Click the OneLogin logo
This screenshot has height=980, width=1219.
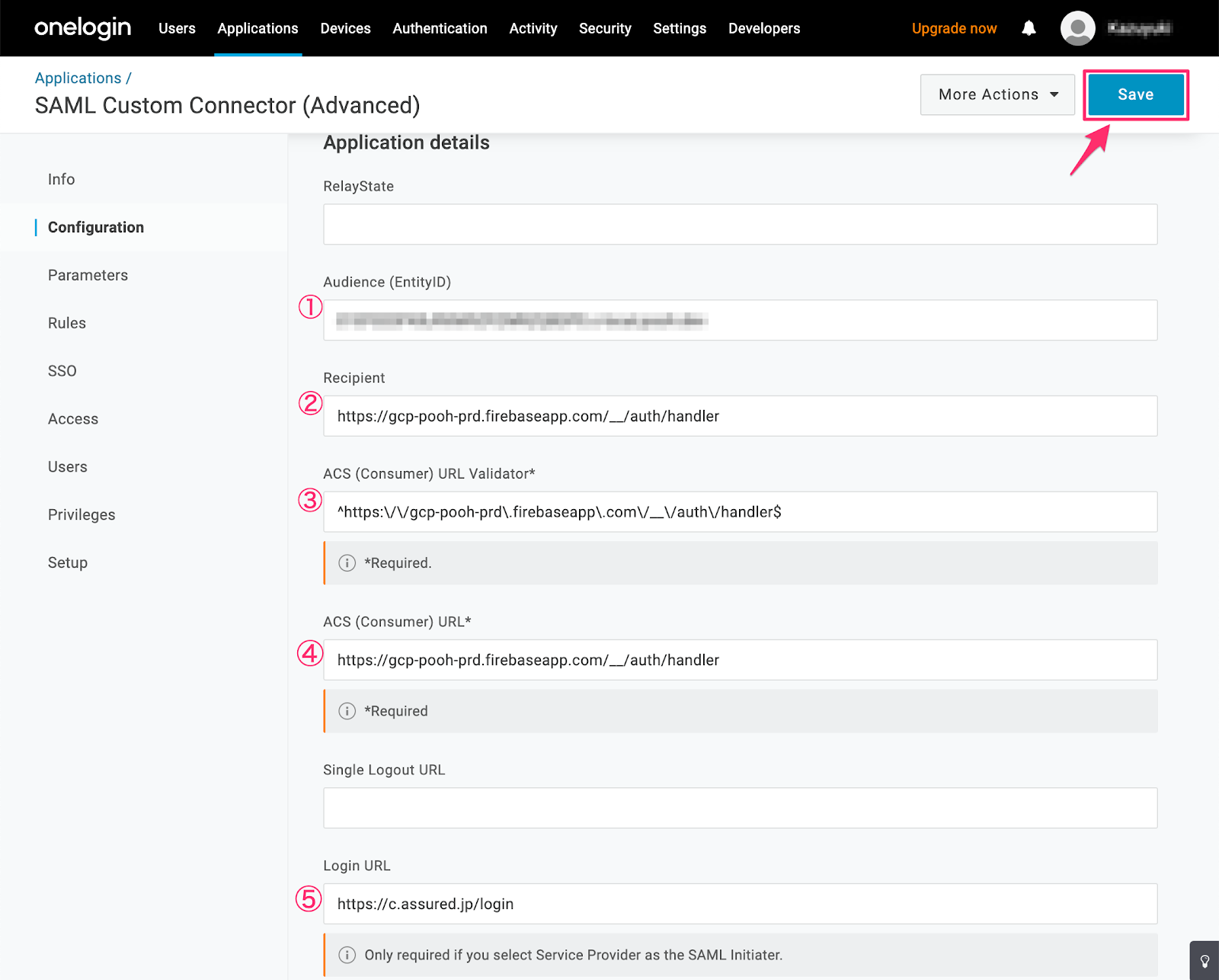coord(82,28)
